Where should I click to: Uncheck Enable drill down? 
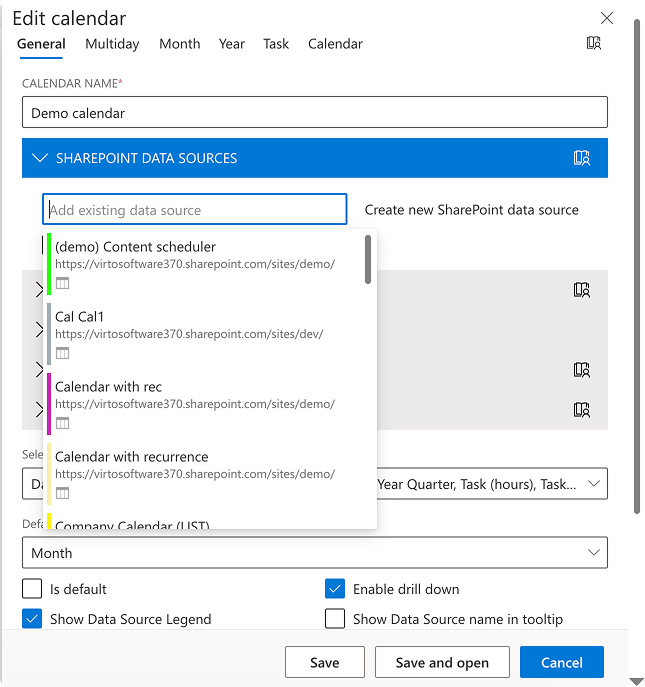335,589
